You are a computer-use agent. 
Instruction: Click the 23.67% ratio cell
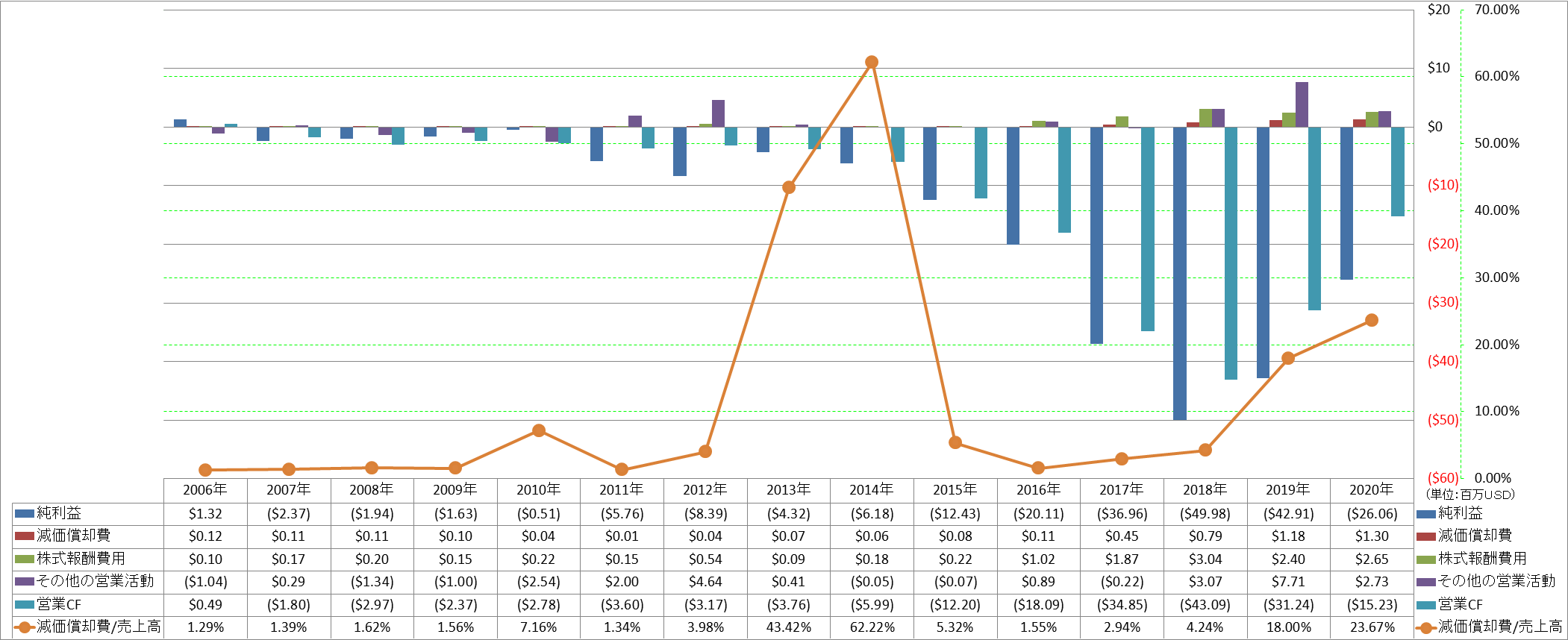pyautogui.click(x=1372, y=627)
